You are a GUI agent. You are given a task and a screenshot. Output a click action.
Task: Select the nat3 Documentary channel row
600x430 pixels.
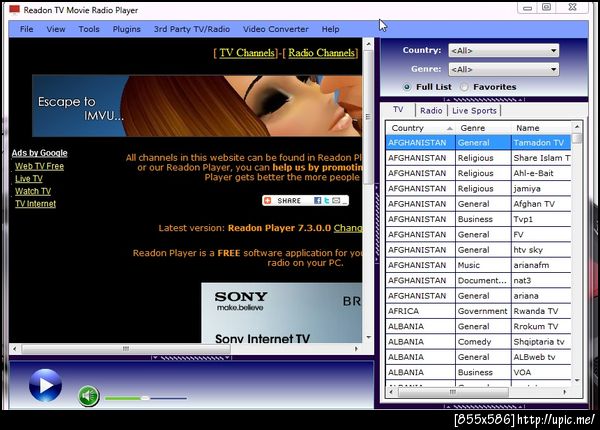click(x=478, y=280)
